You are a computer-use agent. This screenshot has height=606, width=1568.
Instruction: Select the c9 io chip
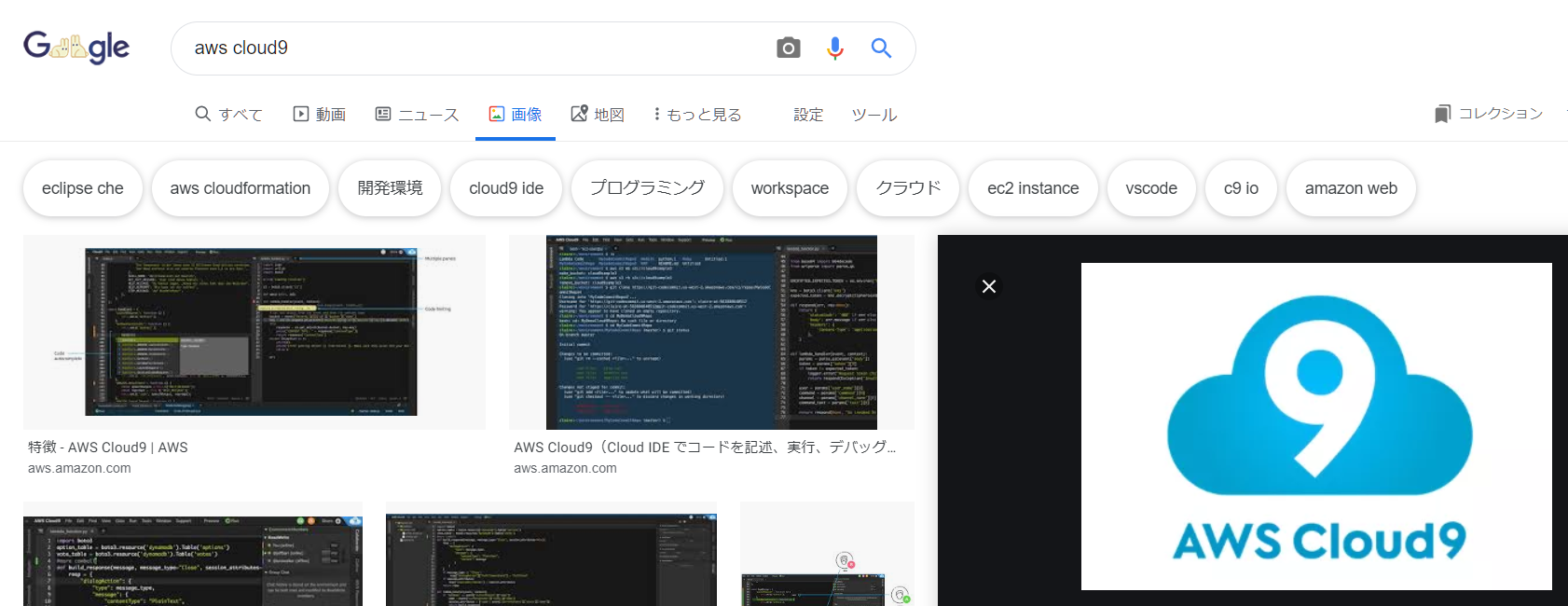click(x=1241, y=188)
